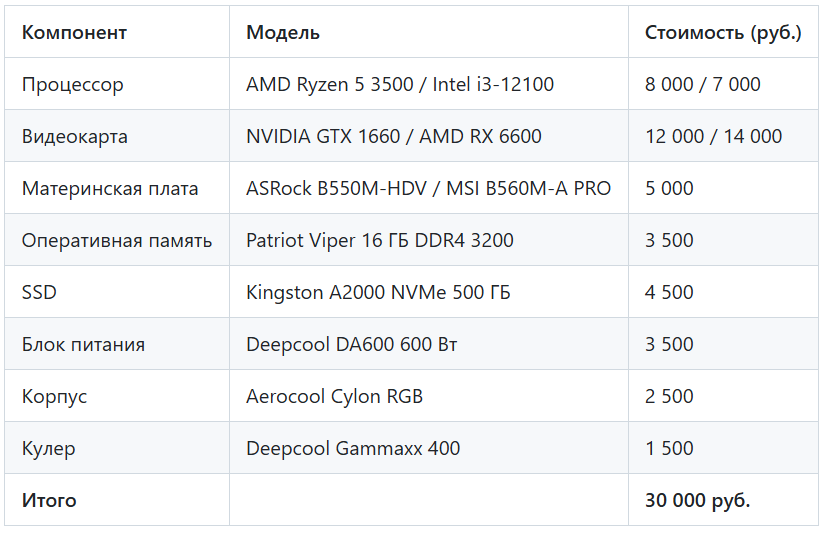Select the AMD Ryzen 5 3500 / Intel i3-12100 cell
The image size is (836, 537).
[x=400, y=84]
